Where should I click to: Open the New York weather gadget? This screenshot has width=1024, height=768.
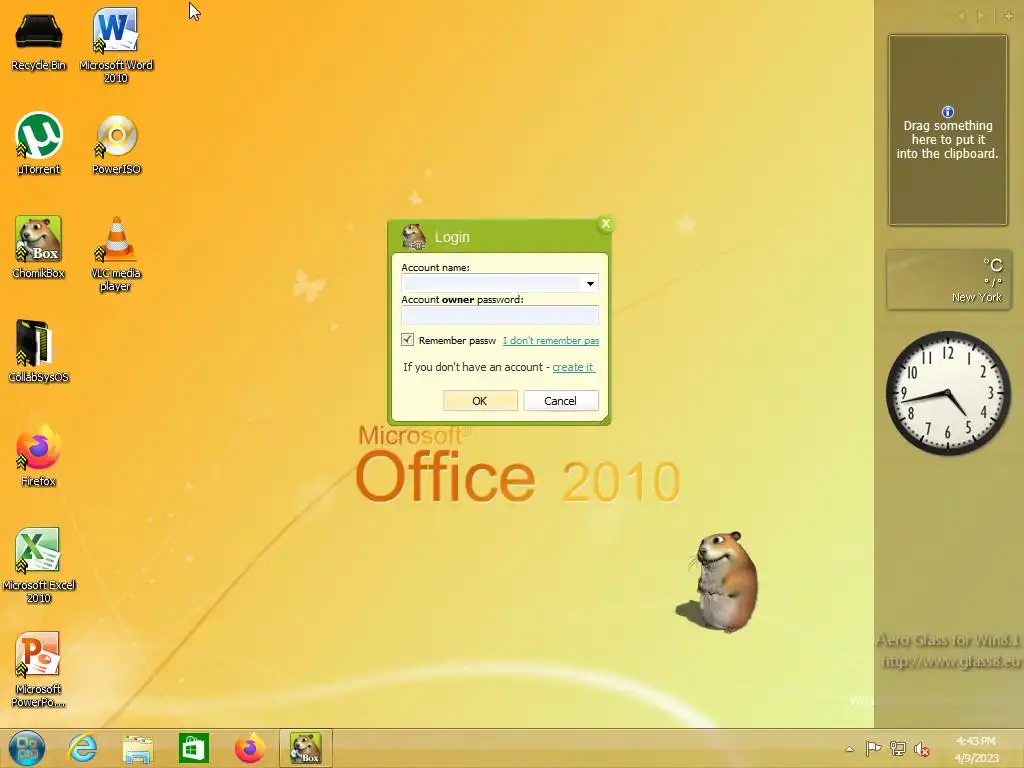click(x=949, y=280)
